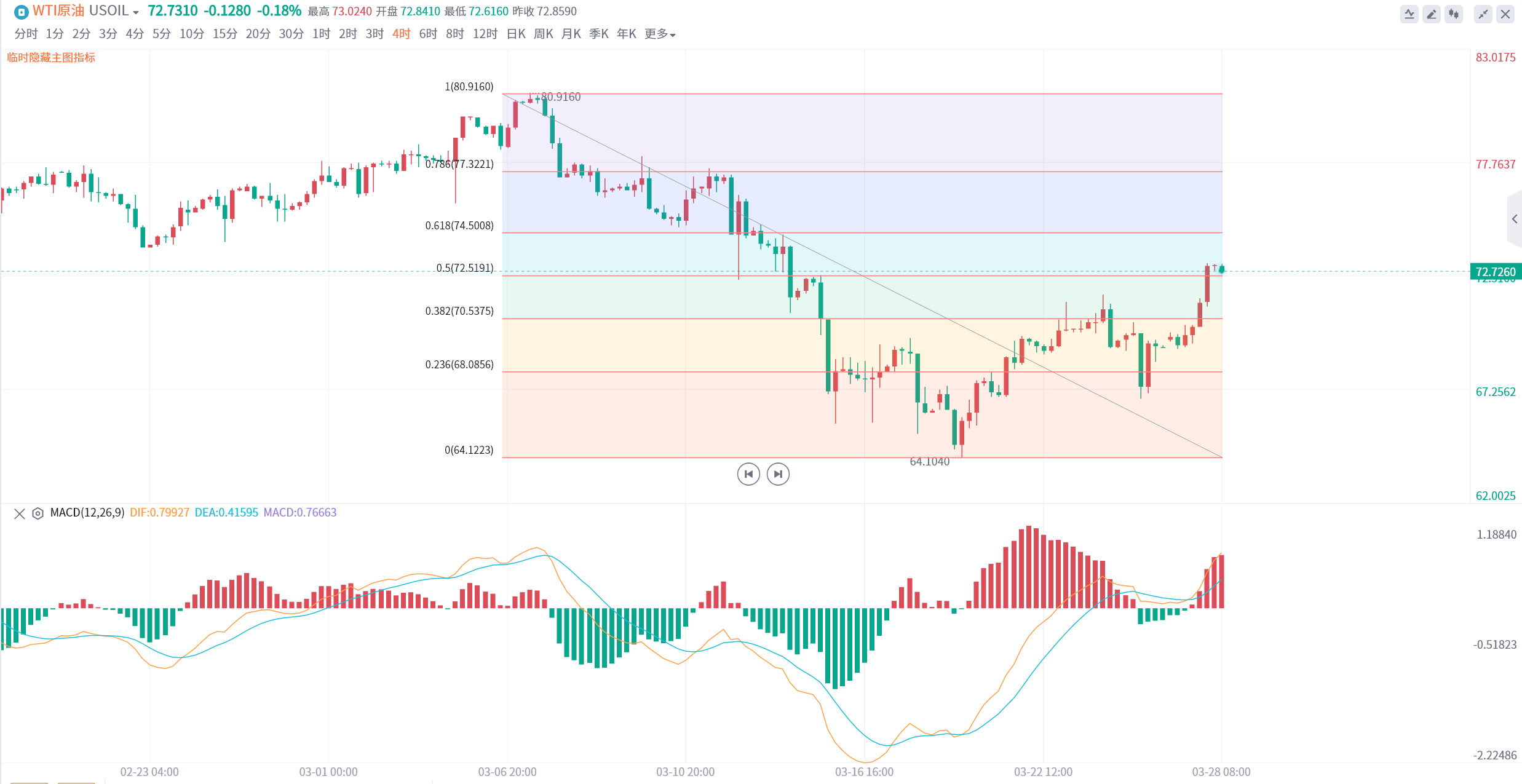Expand the right side panel chevron
This screenshot has height=784, width=1522.
pos(1515,219)
